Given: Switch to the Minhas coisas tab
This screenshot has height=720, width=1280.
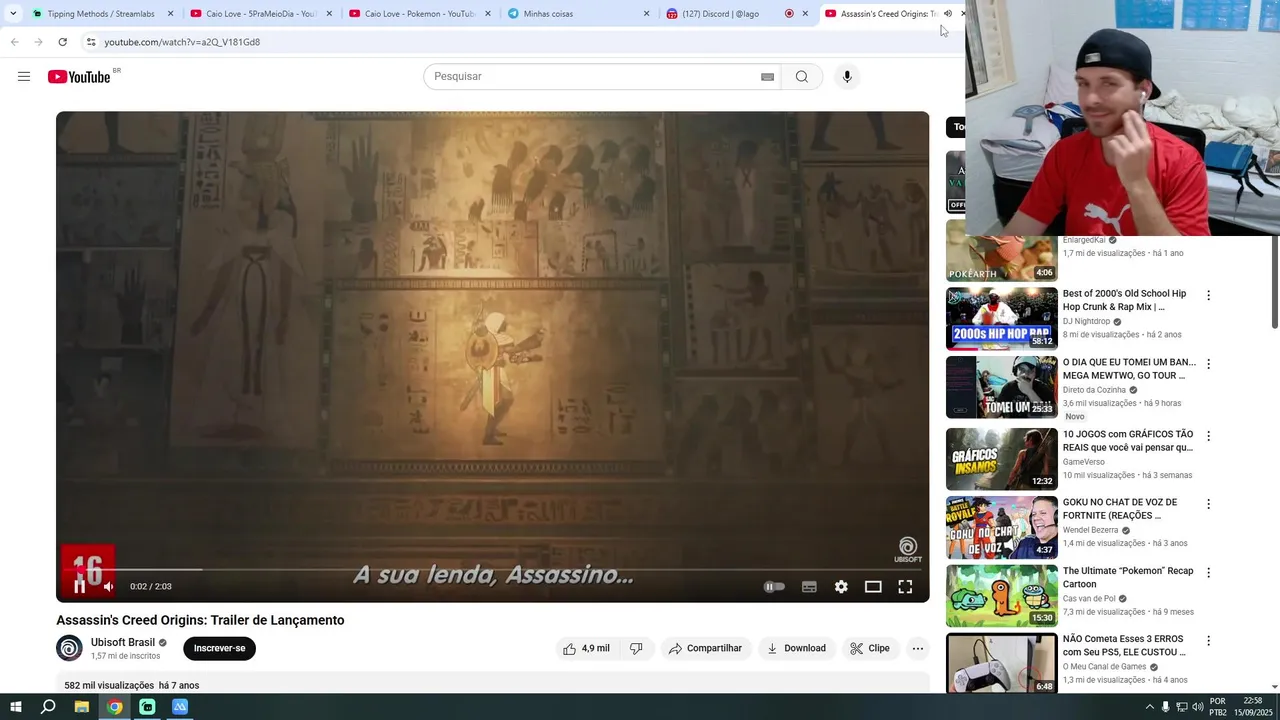Looking at the screenshot, I should click(577, 14).
